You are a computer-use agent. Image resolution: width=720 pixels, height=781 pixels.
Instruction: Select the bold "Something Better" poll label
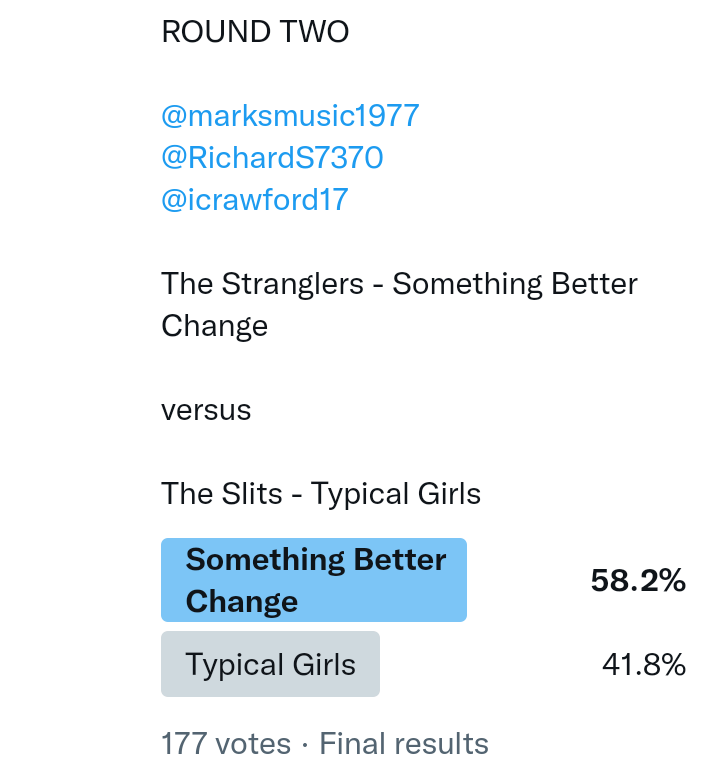(316, 560)
